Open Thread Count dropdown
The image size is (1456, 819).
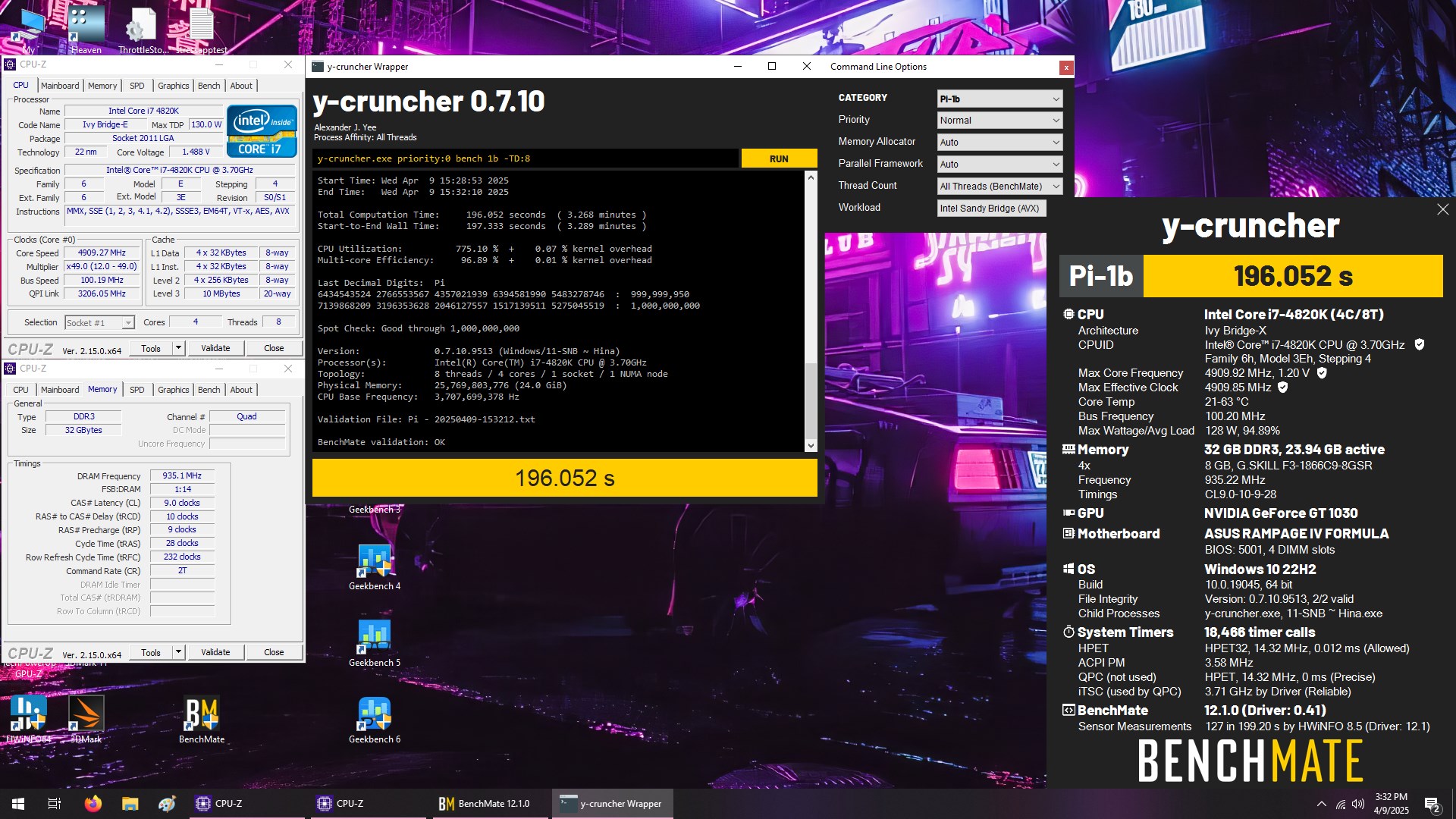coord(999,187)
